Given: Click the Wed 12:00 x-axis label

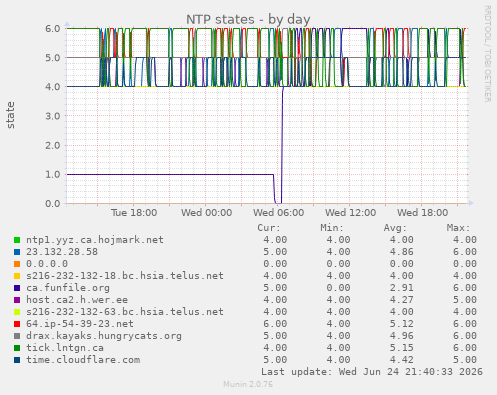Looking at the screenshot, I should (x=350, y=213).
